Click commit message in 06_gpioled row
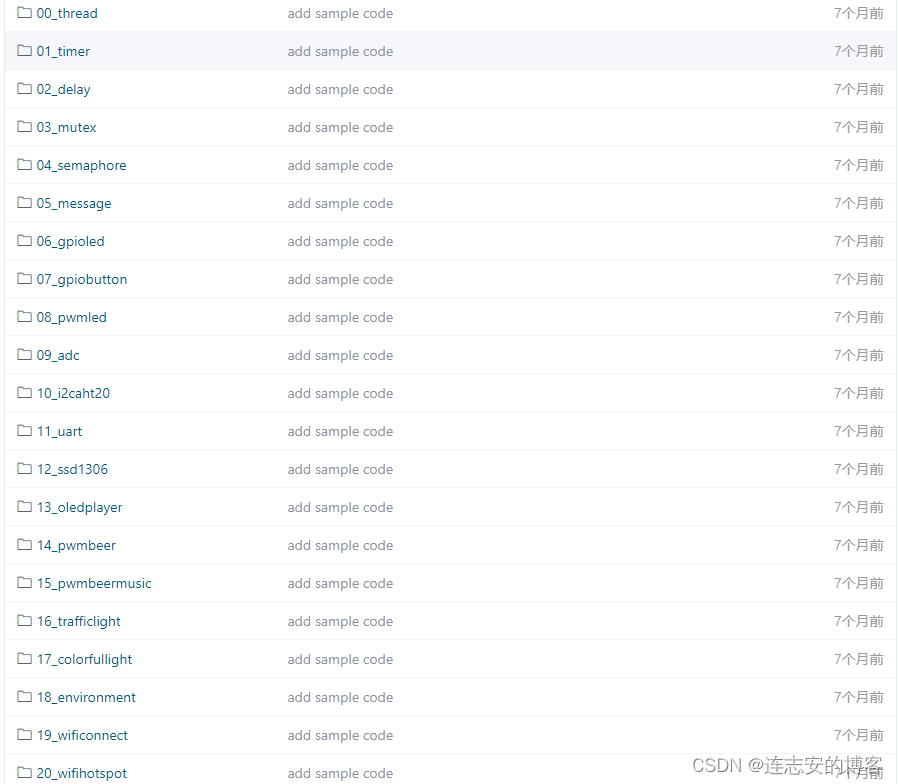The image size is (898, 784). click(x=340, y=241)
